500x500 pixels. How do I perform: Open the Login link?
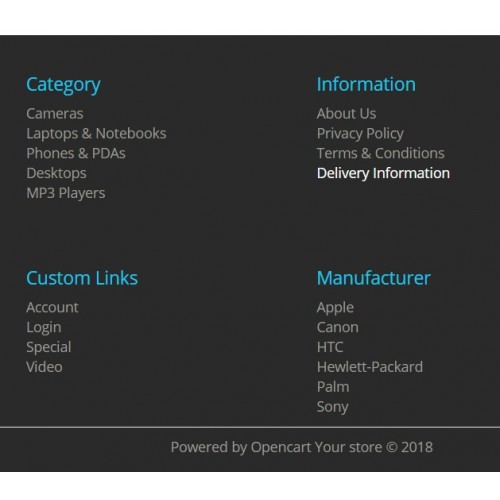tap(44, 327)
